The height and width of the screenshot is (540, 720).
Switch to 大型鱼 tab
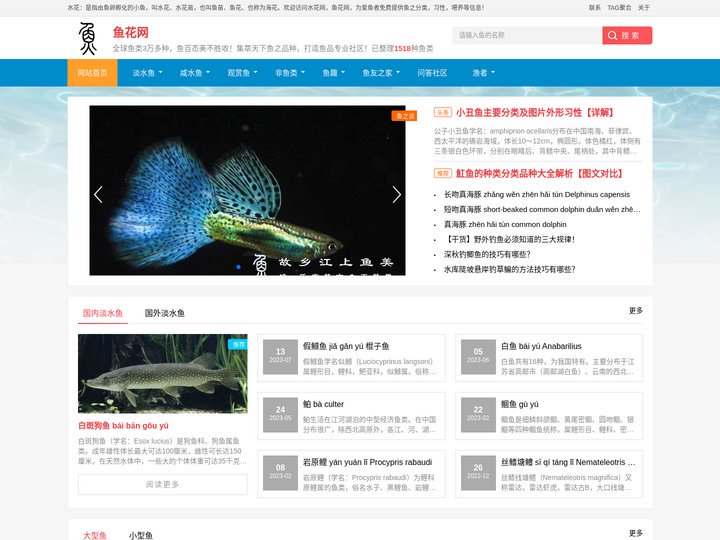(95, 535)
